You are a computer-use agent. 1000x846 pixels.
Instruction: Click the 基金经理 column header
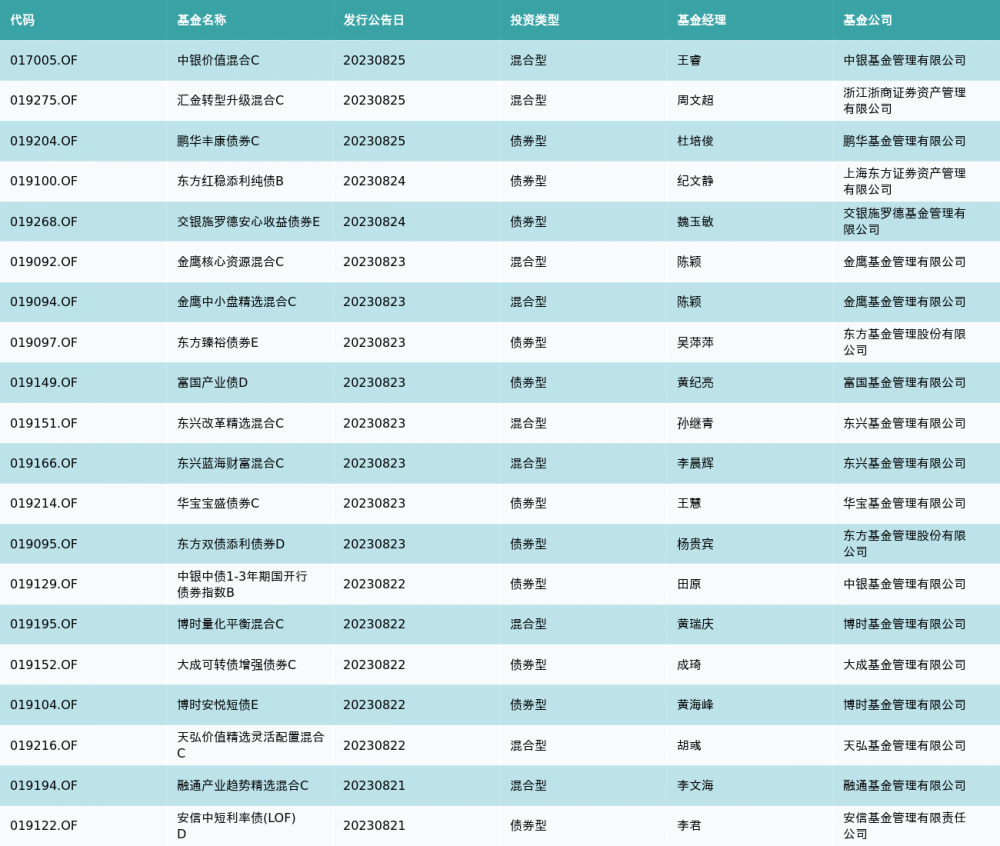(702, 20)
